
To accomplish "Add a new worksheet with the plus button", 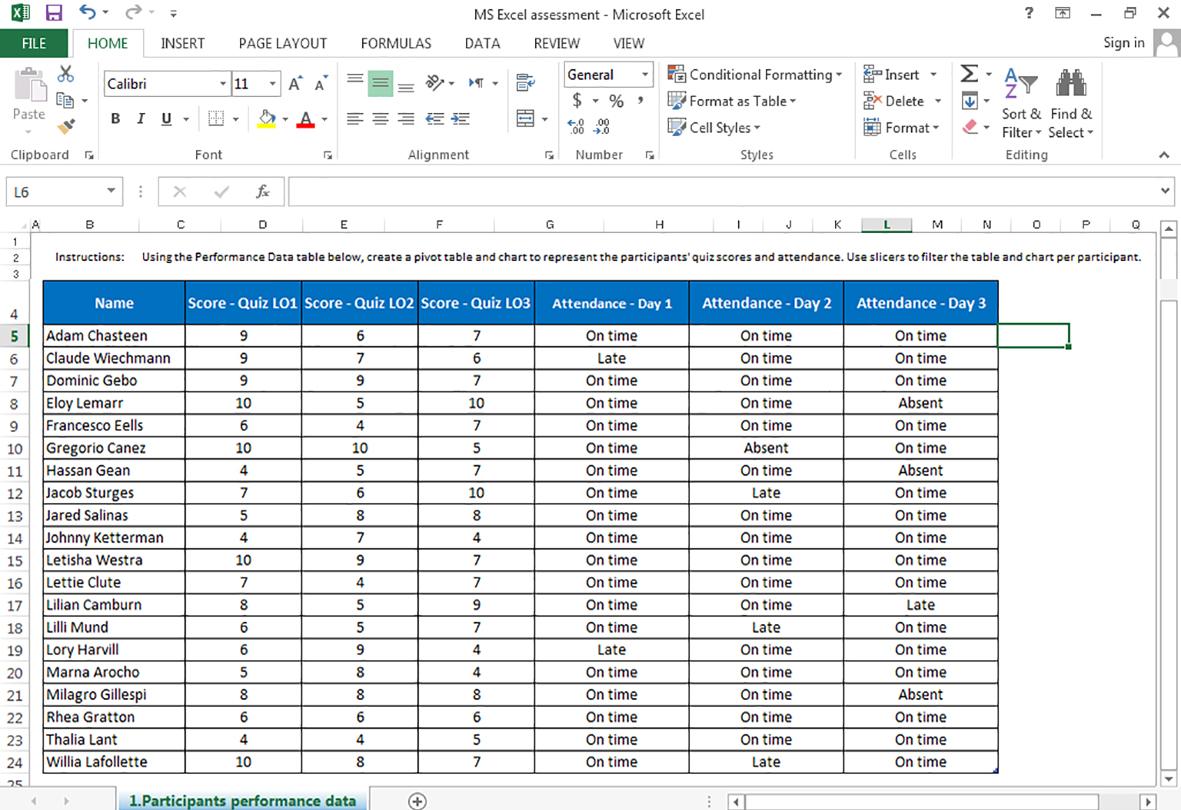I will point(417,800).
